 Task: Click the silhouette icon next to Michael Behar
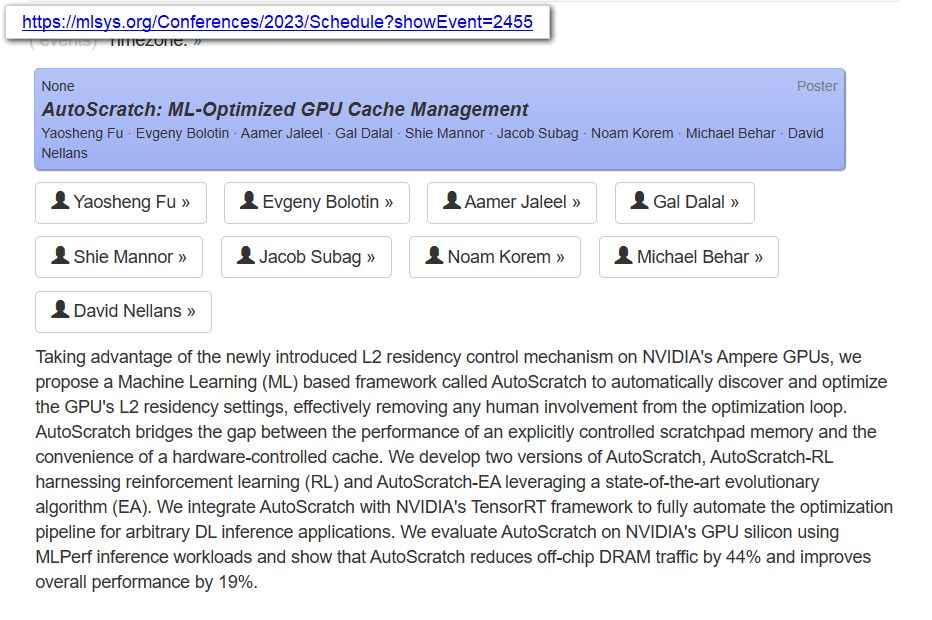click(624, 257)
